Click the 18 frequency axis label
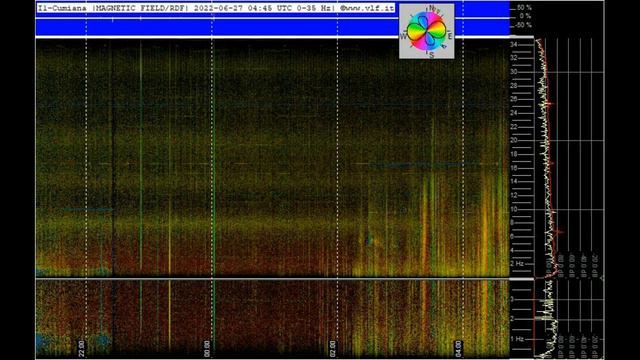The height and width of the screenshot is (360, 640). click(x=514, y=154)
